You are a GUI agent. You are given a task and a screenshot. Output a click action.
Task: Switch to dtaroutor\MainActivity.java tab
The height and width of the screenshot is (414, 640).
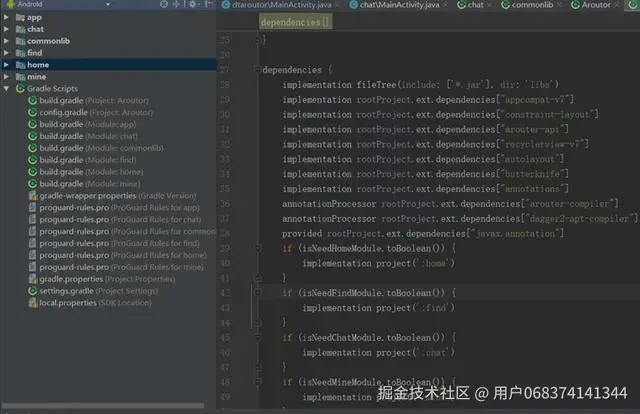click(282, 5)
